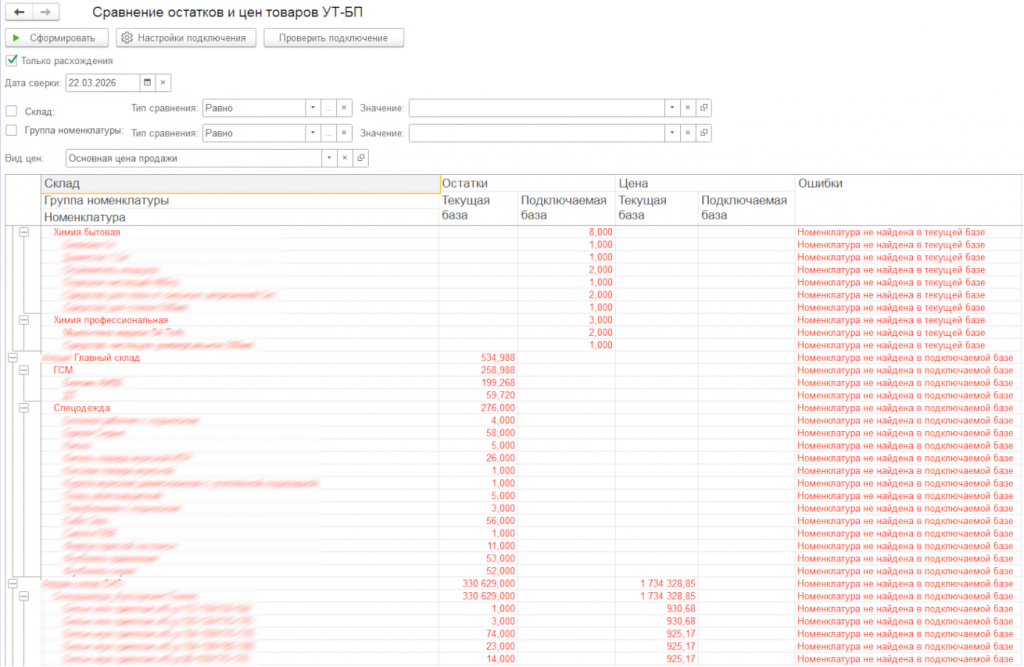Select the Цена column header
The image size is (1024, 667).
point(705,184)
